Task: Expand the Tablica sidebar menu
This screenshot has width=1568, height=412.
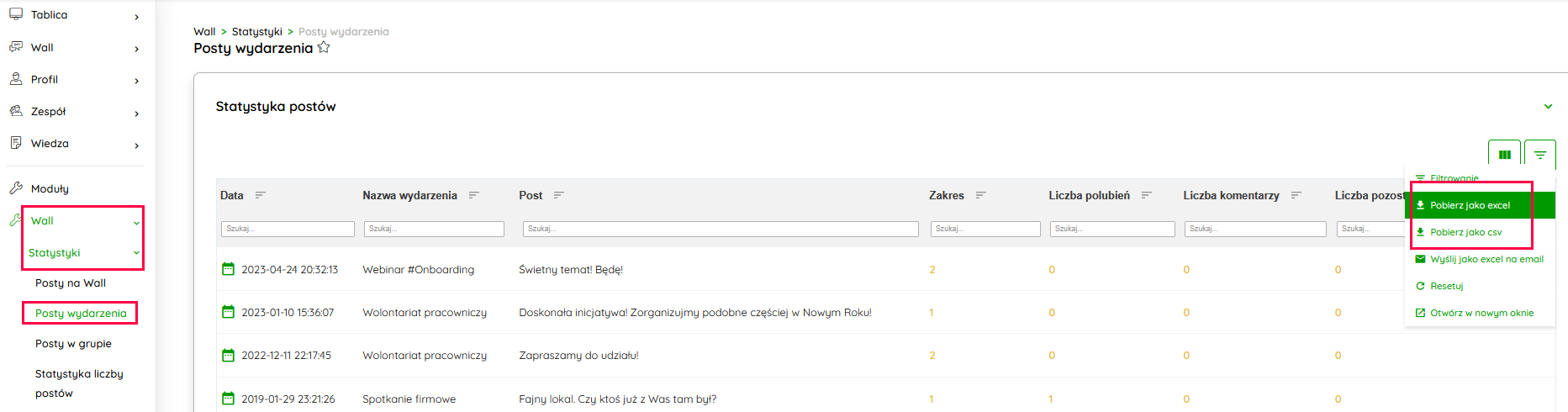Action: 136,16
